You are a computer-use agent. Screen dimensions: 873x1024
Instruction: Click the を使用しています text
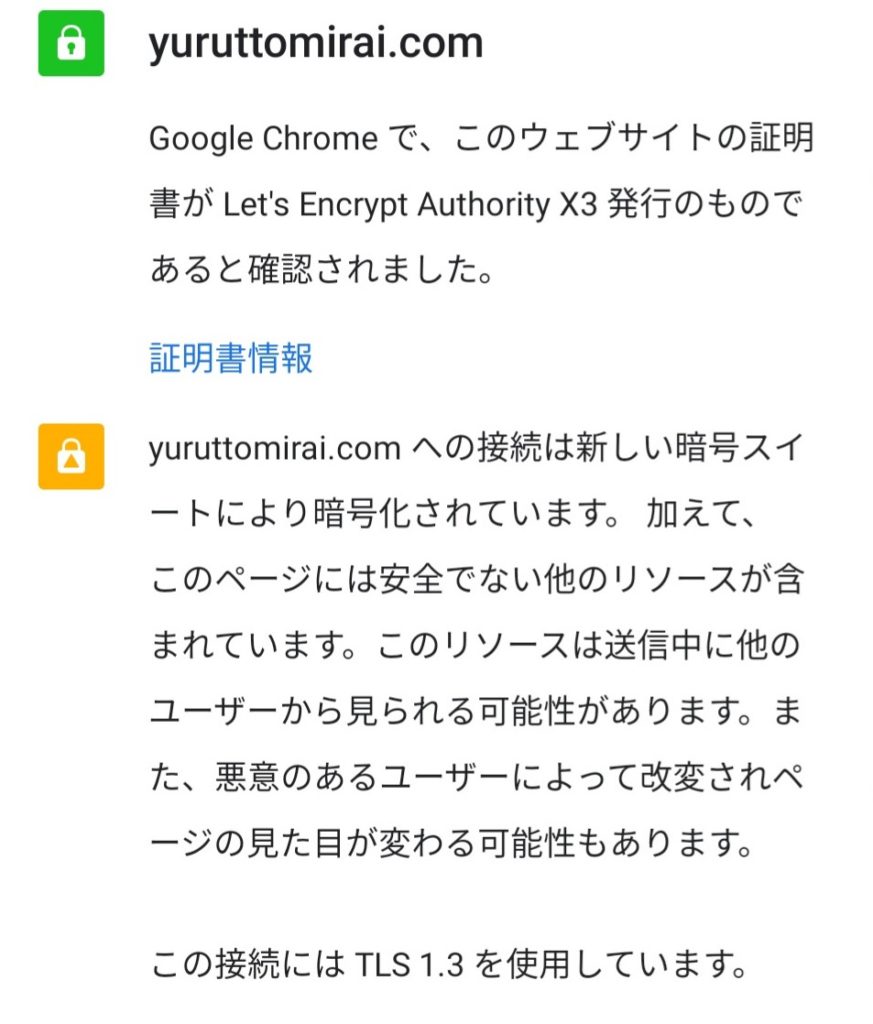pyautogui.click(x=611, y=965)
